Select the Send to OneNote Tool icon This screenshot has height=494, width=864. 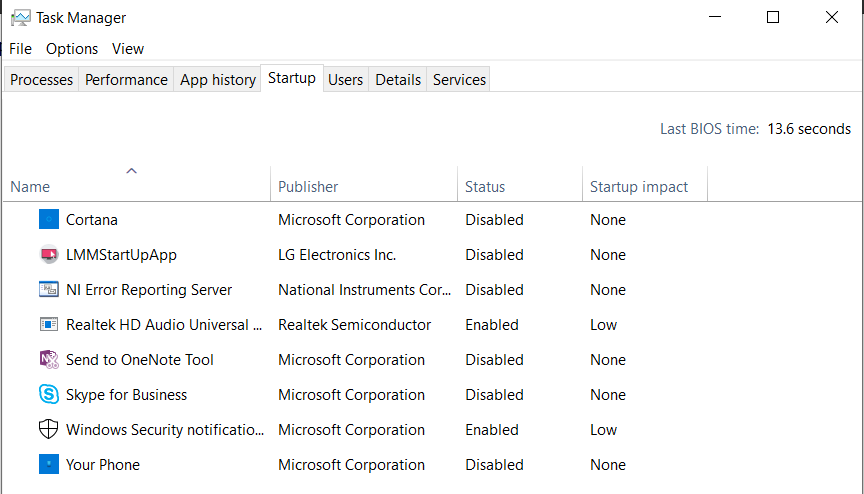49,360
